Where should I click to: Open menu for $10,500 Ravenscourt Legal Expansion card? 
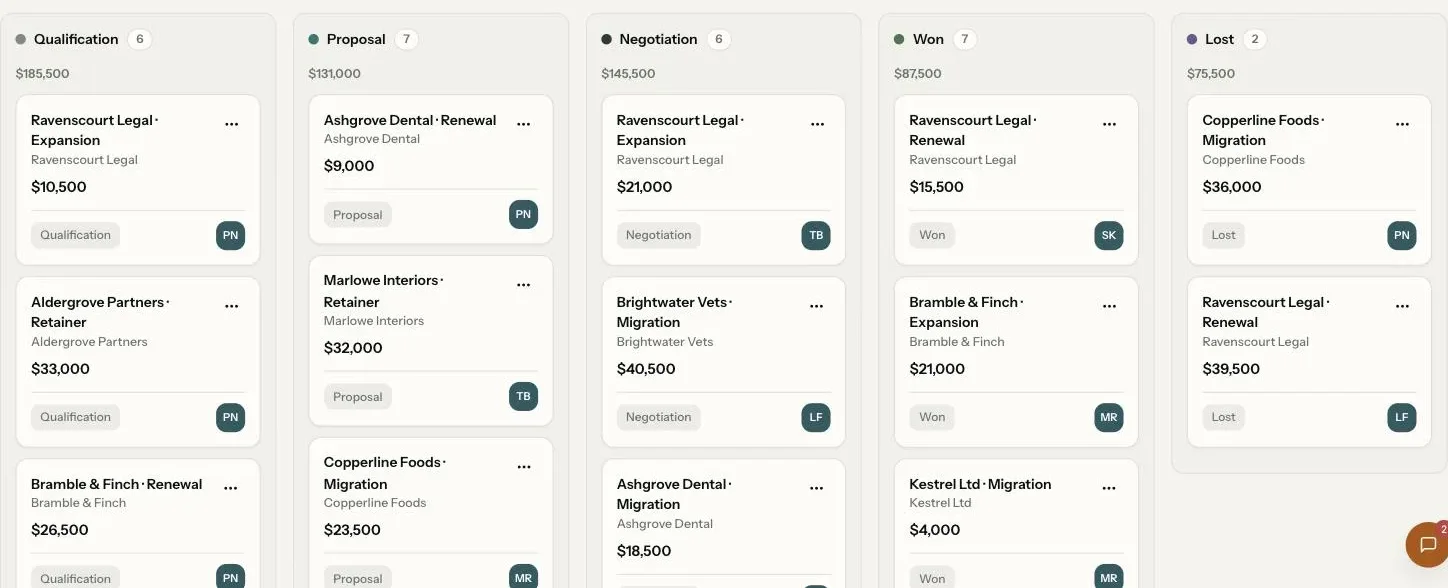232,124
